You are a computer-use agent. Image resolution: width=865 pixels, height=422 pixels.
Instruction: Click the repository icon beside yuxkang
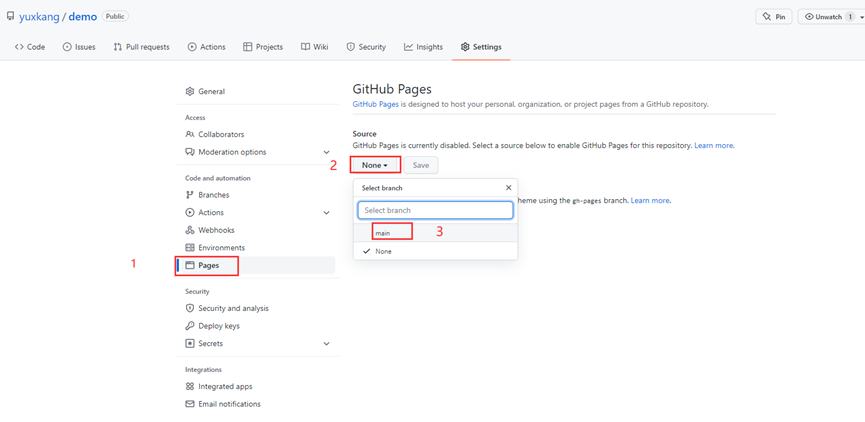point(10,17)
